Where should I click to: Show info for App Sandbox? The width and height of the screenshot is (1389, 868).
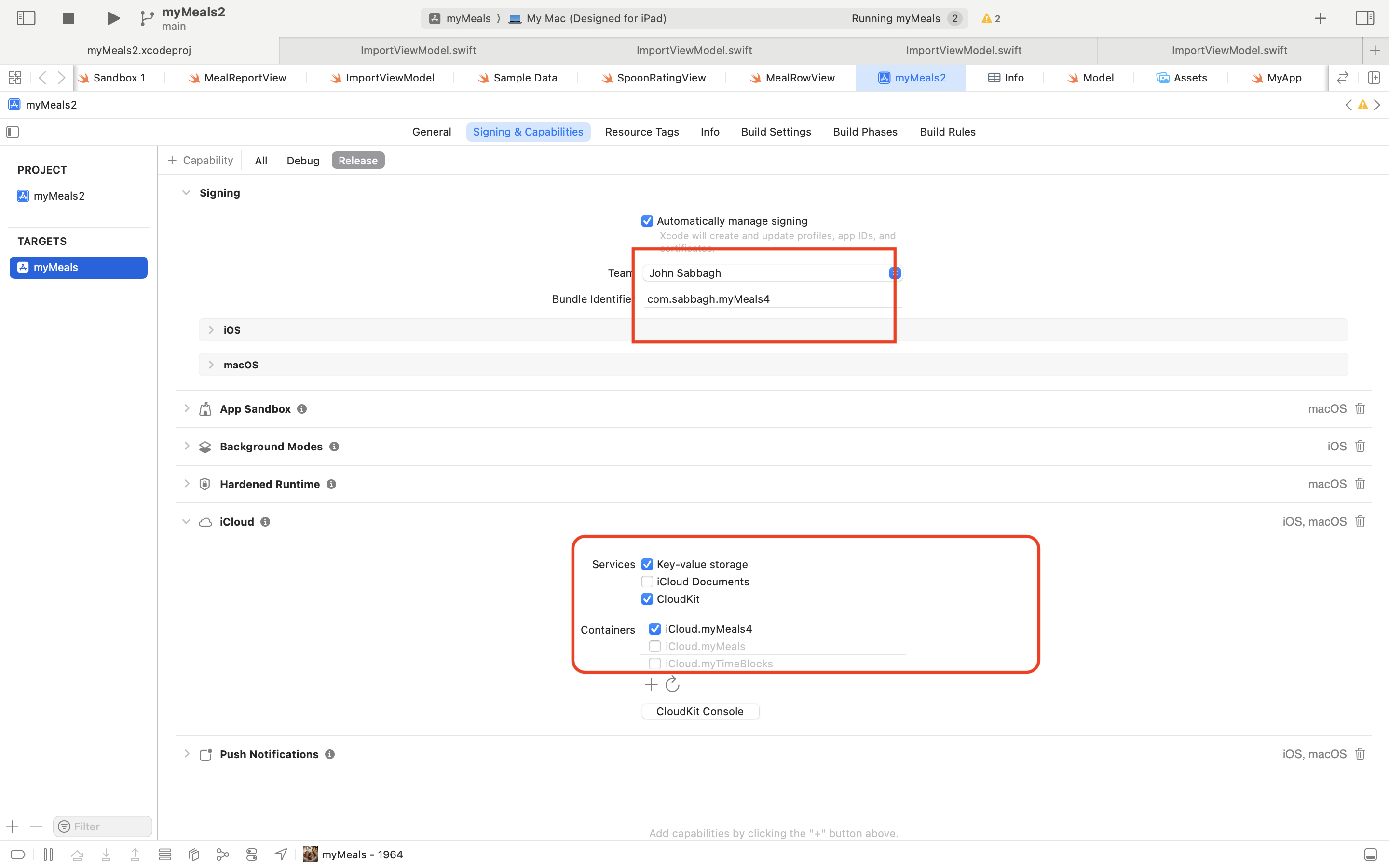(x=302, y=409)
